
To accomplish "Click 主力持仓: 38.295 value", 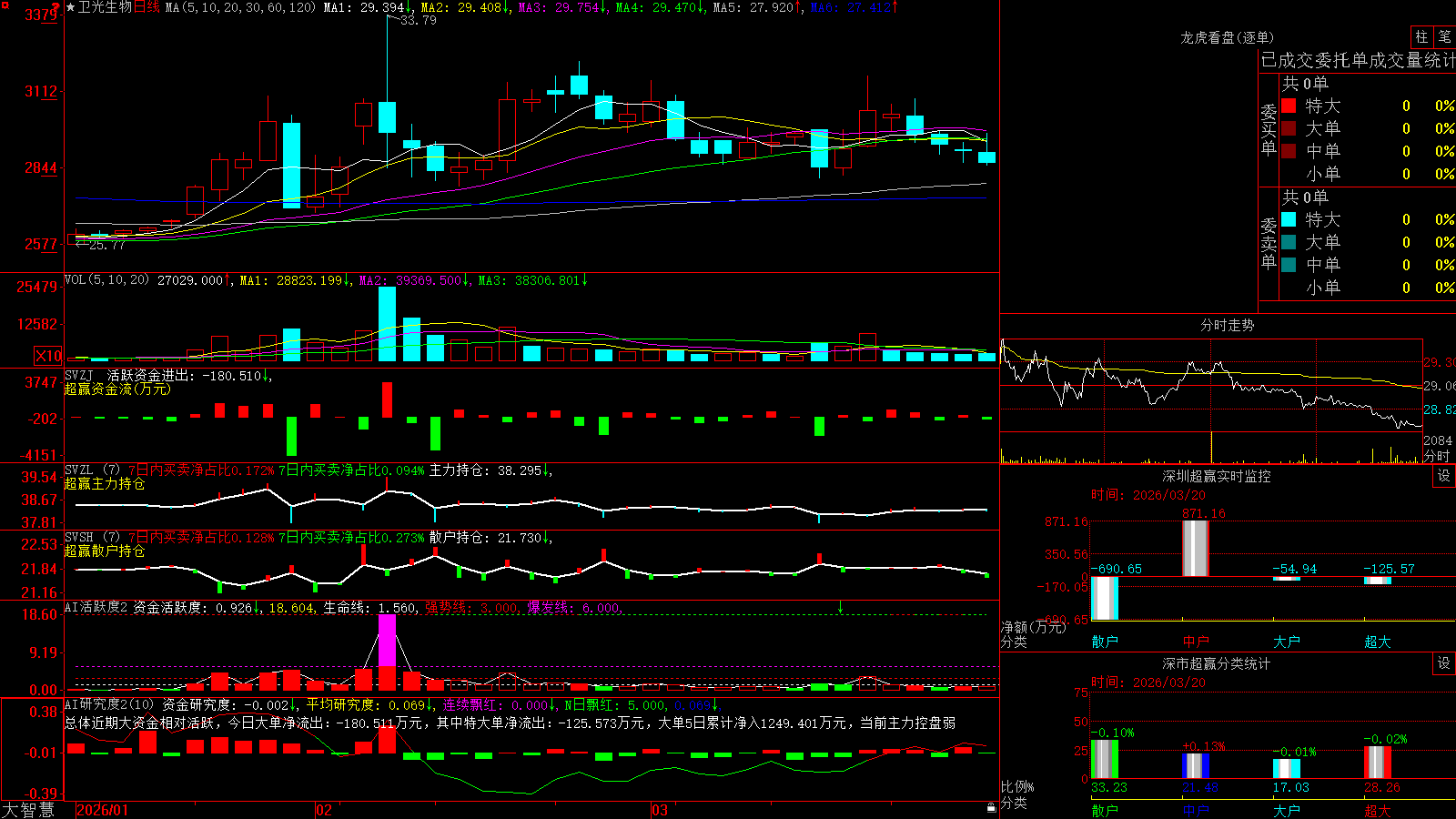I will click(x=487, y=470).
